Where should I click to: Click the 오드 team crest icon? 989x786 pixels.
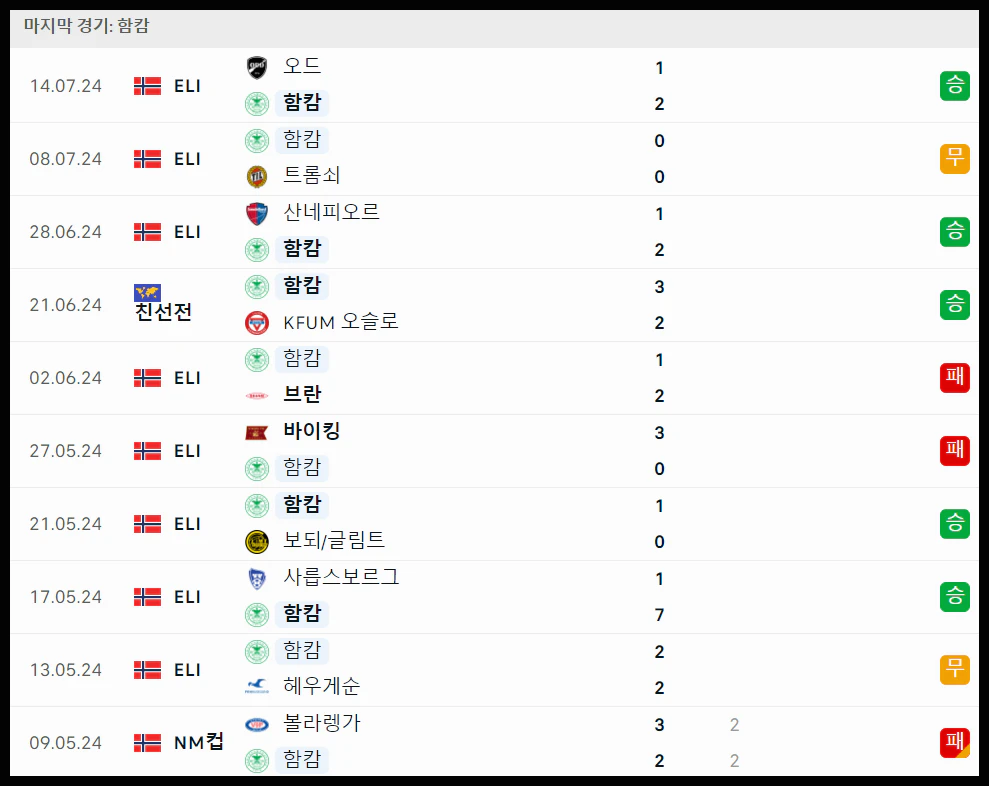click(x=257, y=67)
